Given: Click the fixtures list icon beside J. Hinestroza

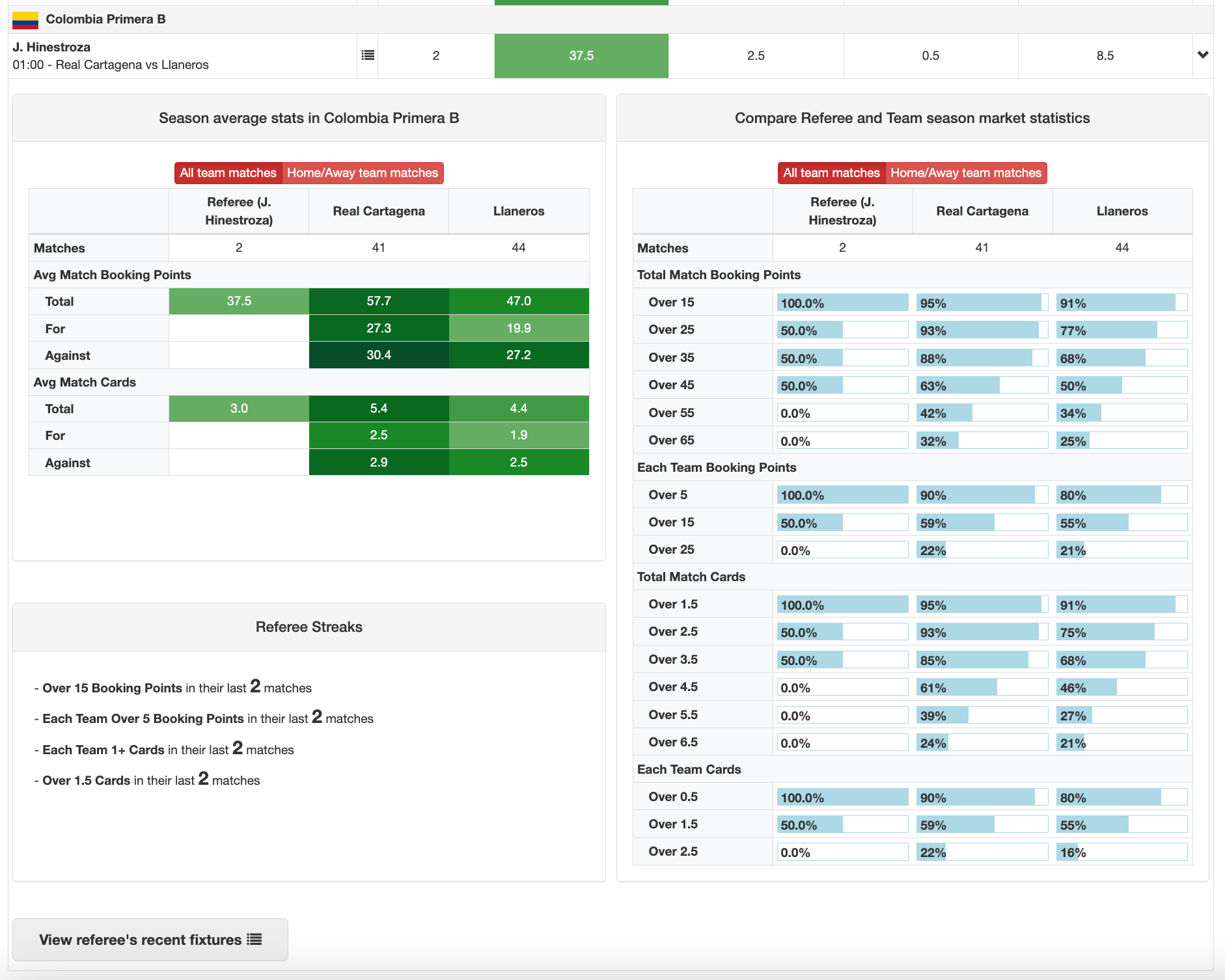Looking at the screenshot, I should coord(368,55).
